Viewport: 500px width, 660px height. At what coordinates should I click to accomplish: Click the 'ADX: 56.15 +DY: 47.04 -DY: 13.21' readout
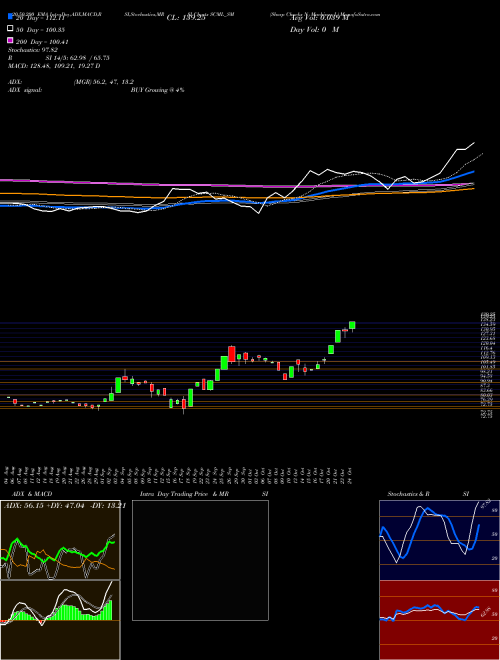pos(64,506)
